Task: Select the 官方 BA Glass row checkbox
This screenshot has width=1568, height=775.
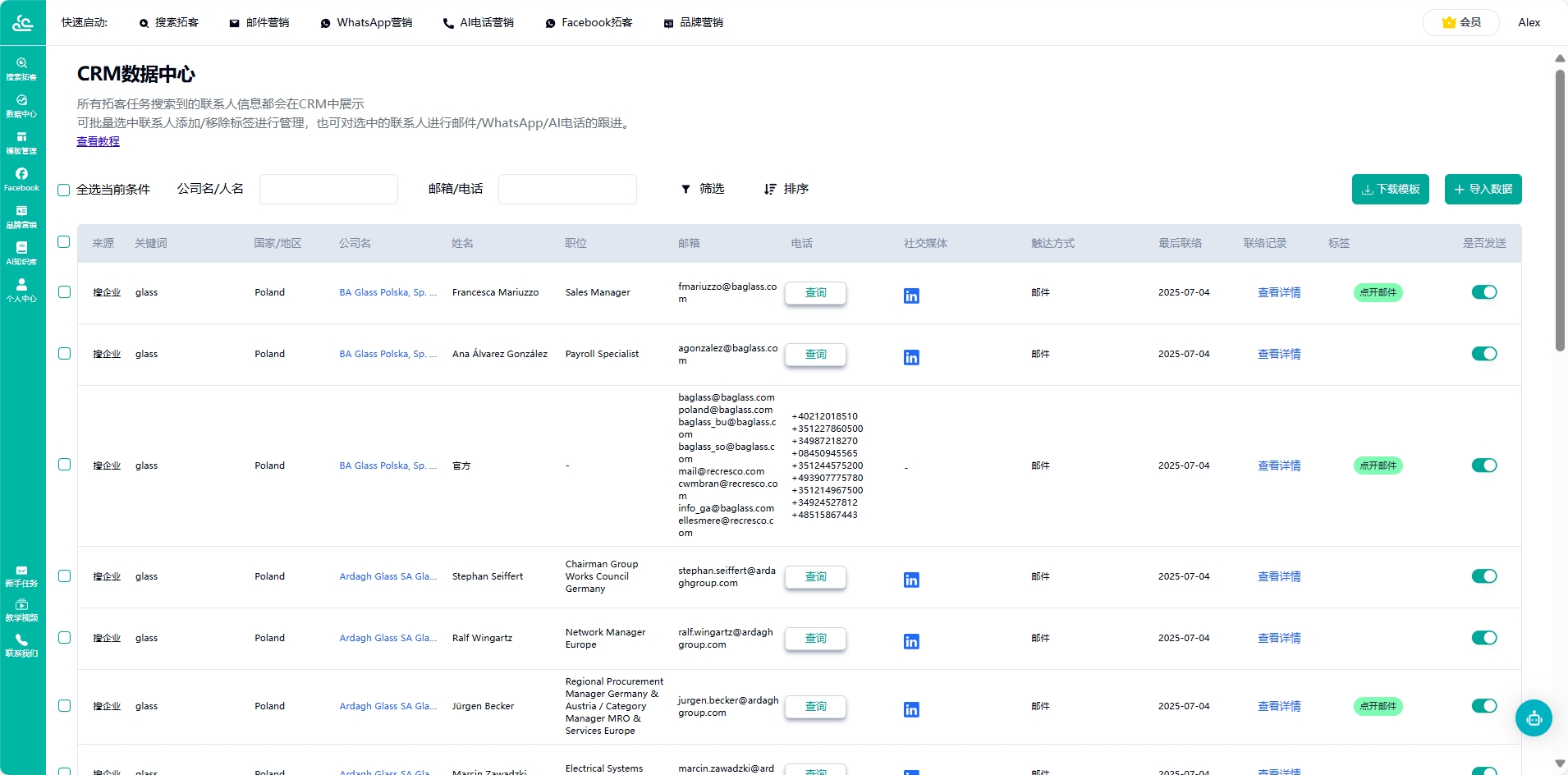Action: (x=64, y=465)
